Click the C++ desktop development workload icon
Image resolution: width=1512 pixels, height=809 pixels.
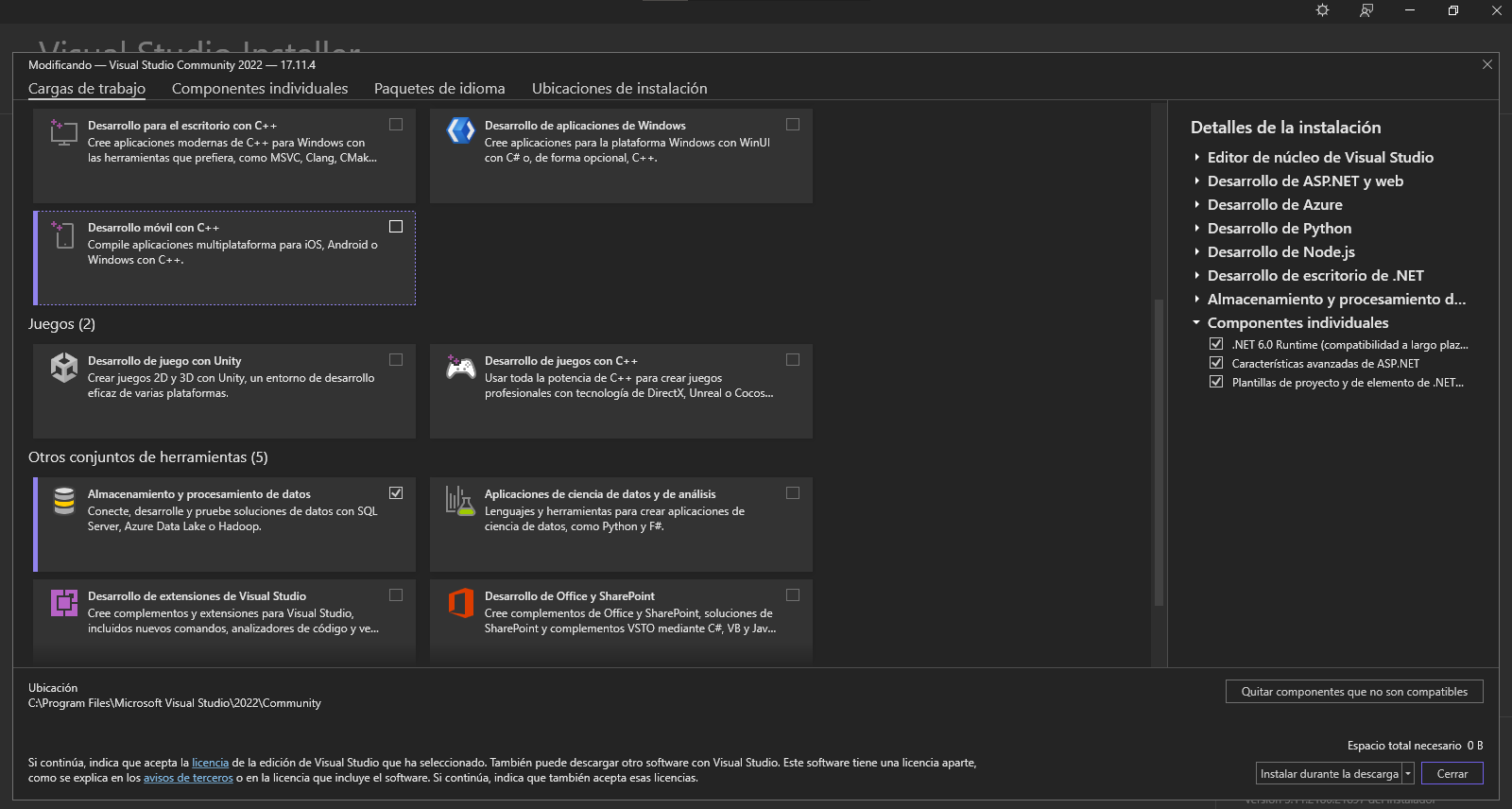63,131
